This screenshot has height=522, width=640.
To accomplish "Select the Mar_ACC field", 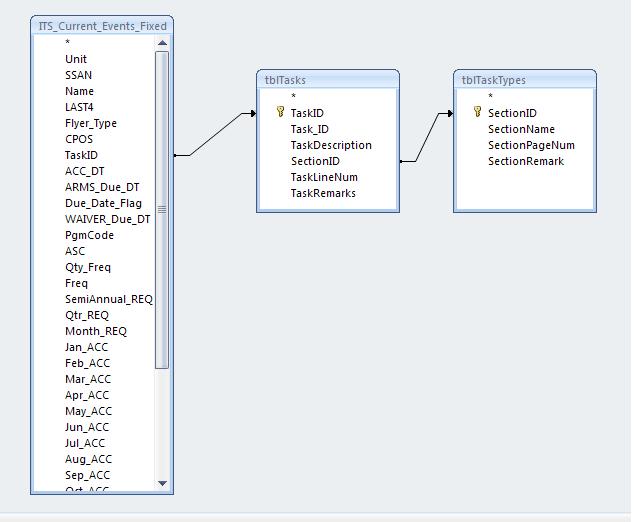I will point(88,379).
